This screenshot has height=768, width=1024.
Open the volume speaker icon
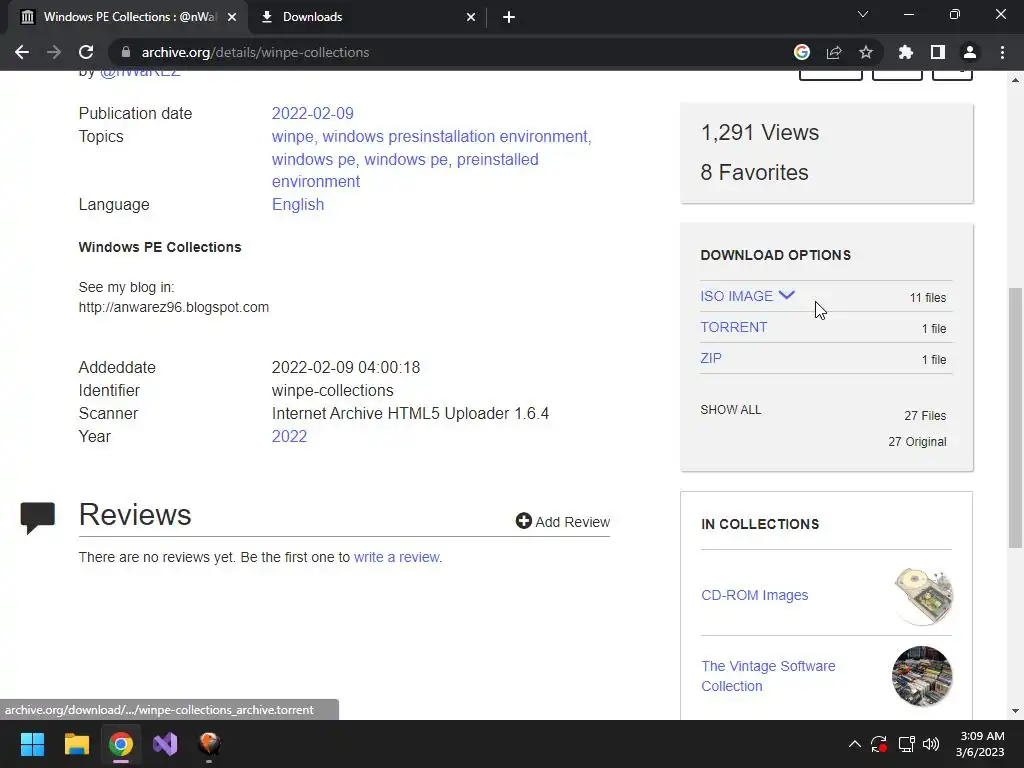931,744
